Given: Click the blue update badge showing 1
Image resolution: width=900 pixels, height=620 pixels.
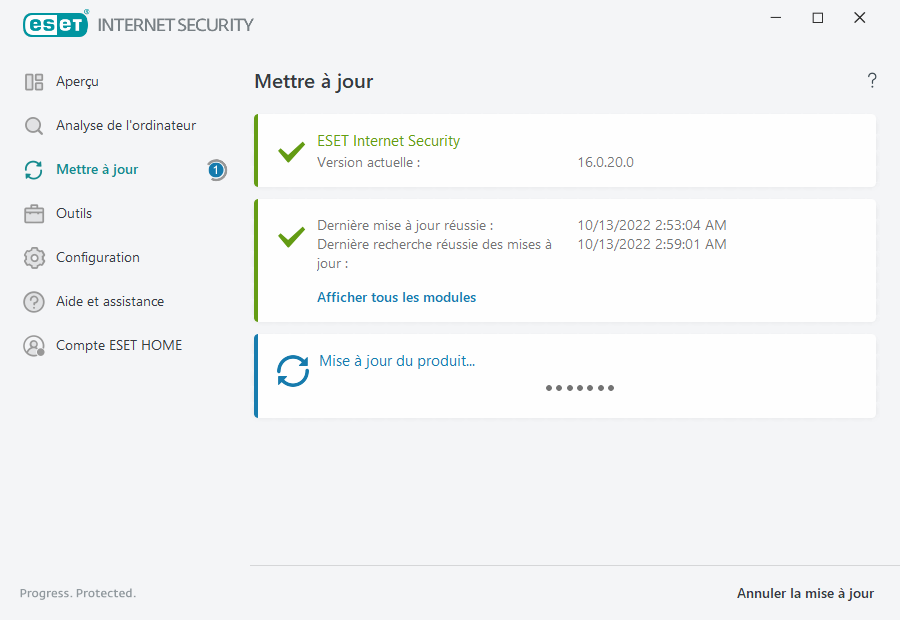Looking at the screenshot, I should (216, 170).
